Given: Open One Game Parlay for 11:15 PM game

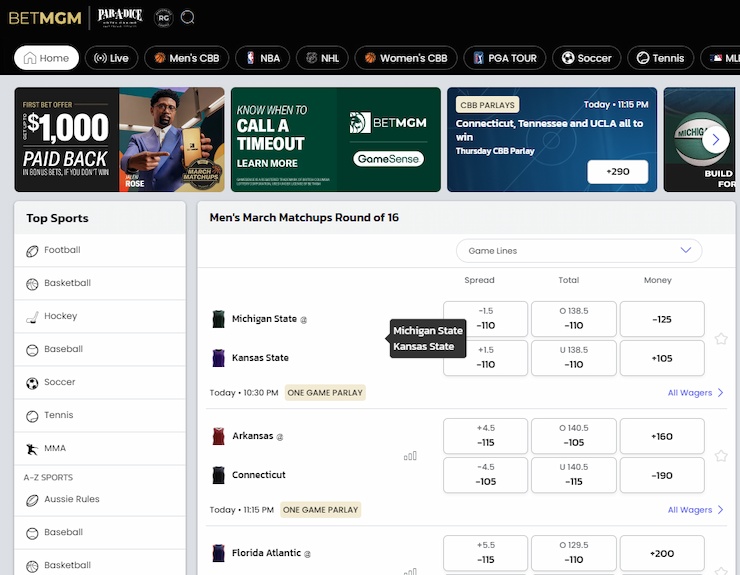Looking at the screenshot, I should click(320, 510).
